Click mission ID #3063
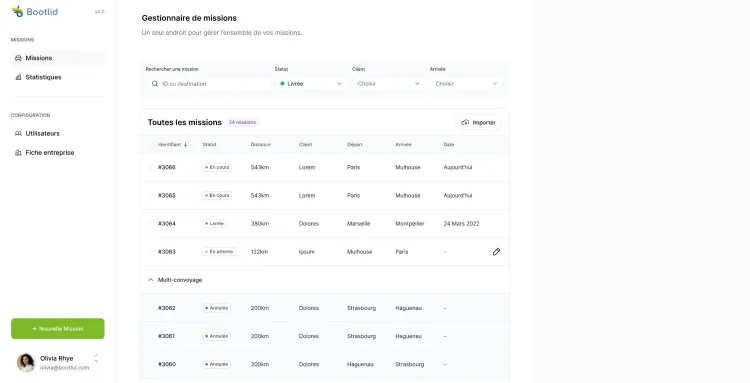The image size is (750, 383). click(167, 252)
